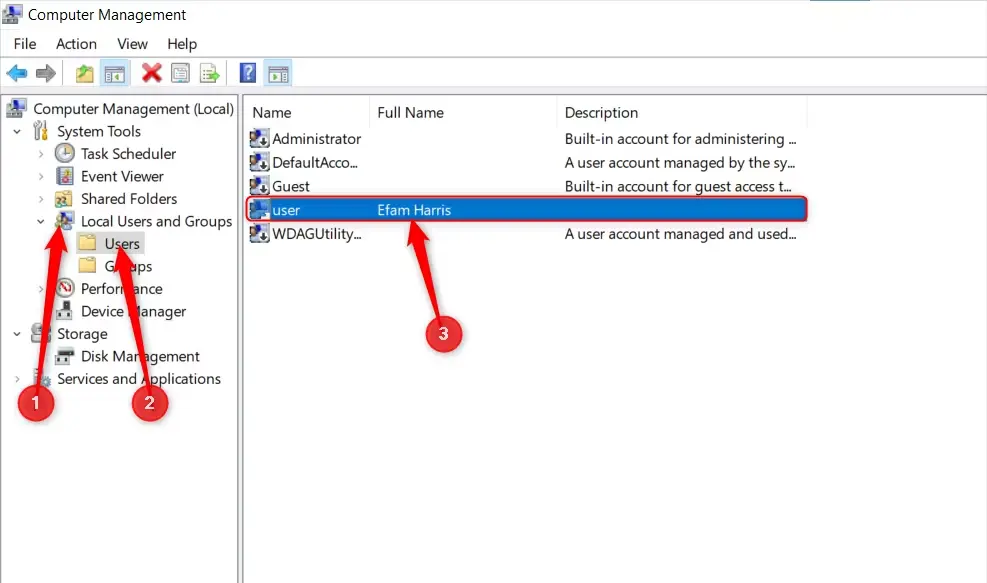This screenshot has height=583, width=987.
Task: Click the Storage drive icon
Action: pyautogui.click(x=41, y=333)
